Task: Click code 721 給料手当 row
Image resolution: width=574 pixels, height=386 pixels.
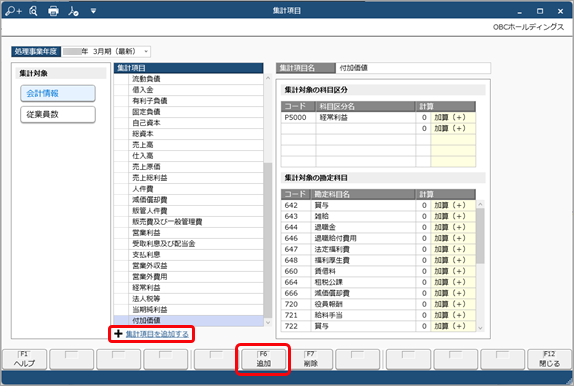Action: coord(379,315)
